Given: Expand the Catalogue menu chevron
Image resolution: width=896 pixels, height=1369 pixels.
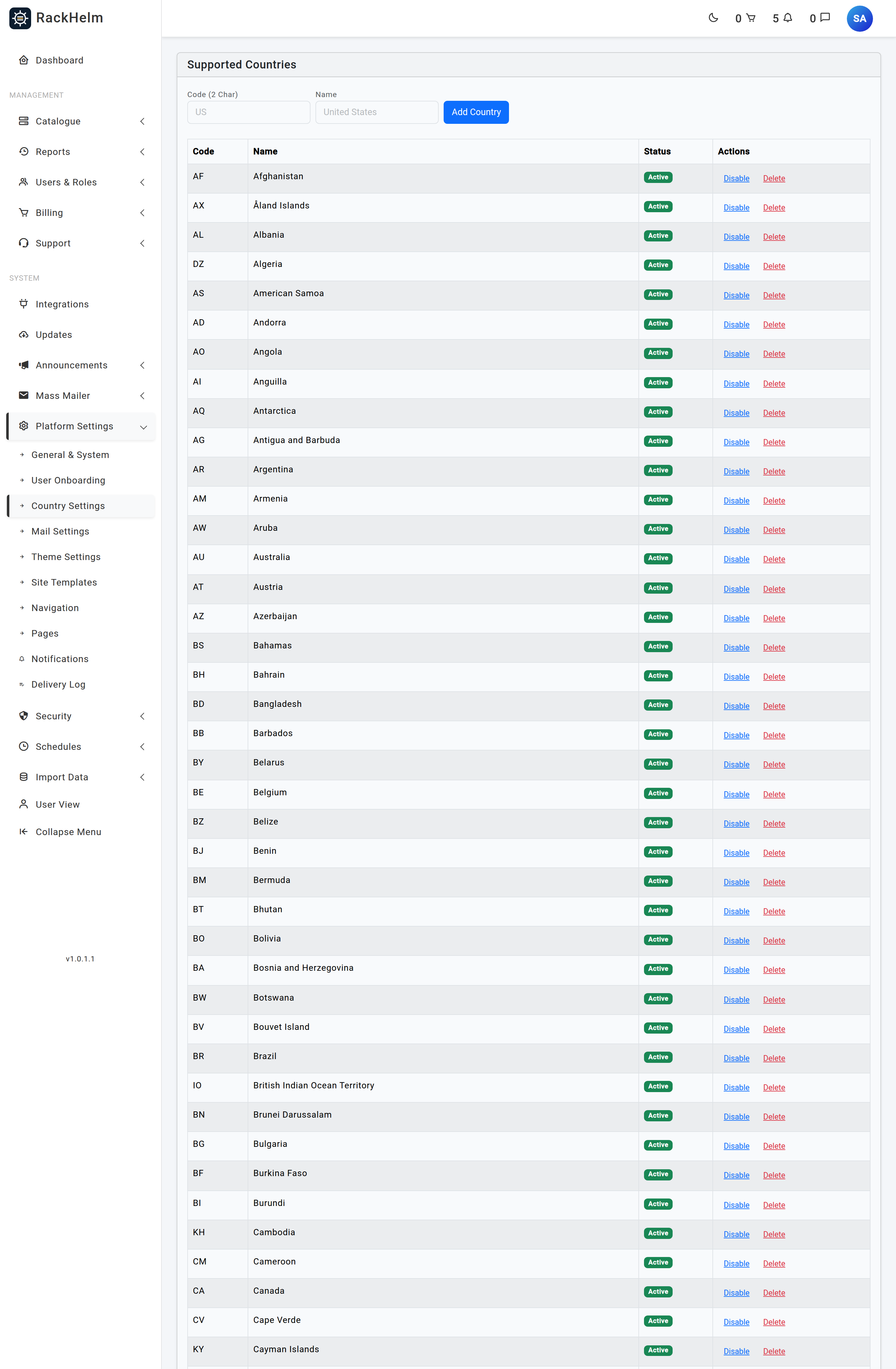Looking at the screenshot, I should tap(142, 121).
